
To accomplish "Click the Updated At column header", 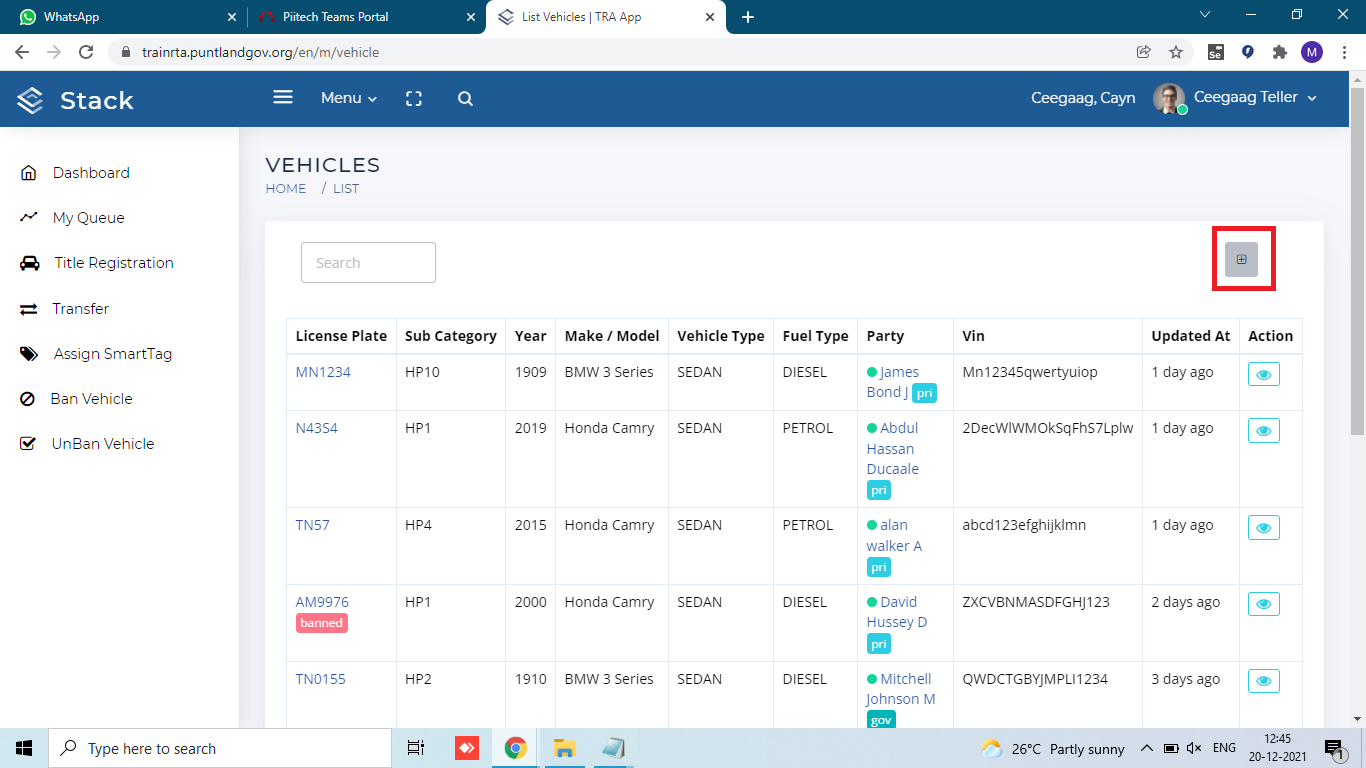I will click(1191, 336).
